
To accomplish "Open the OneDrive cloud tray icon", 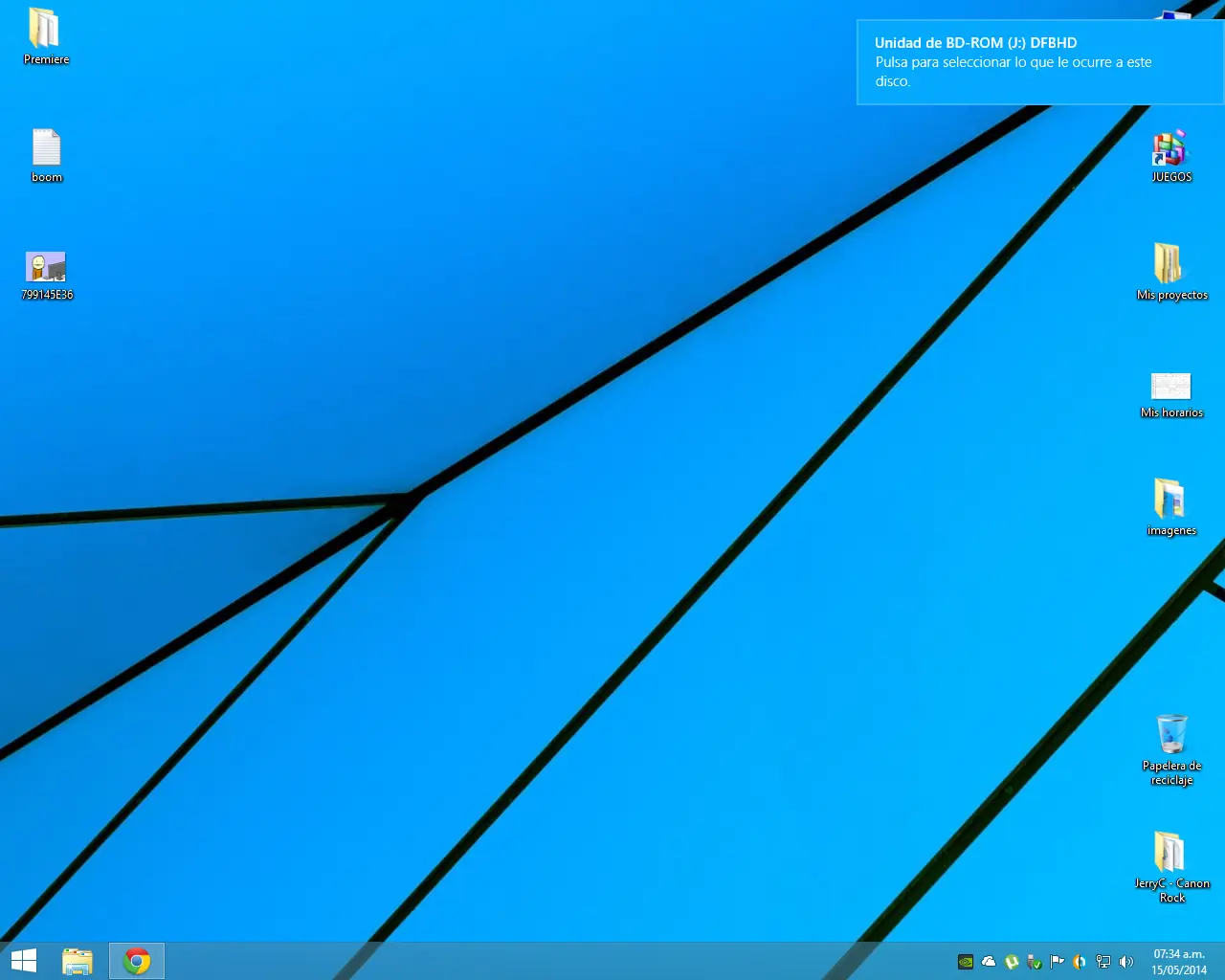I will pos(989,962).
